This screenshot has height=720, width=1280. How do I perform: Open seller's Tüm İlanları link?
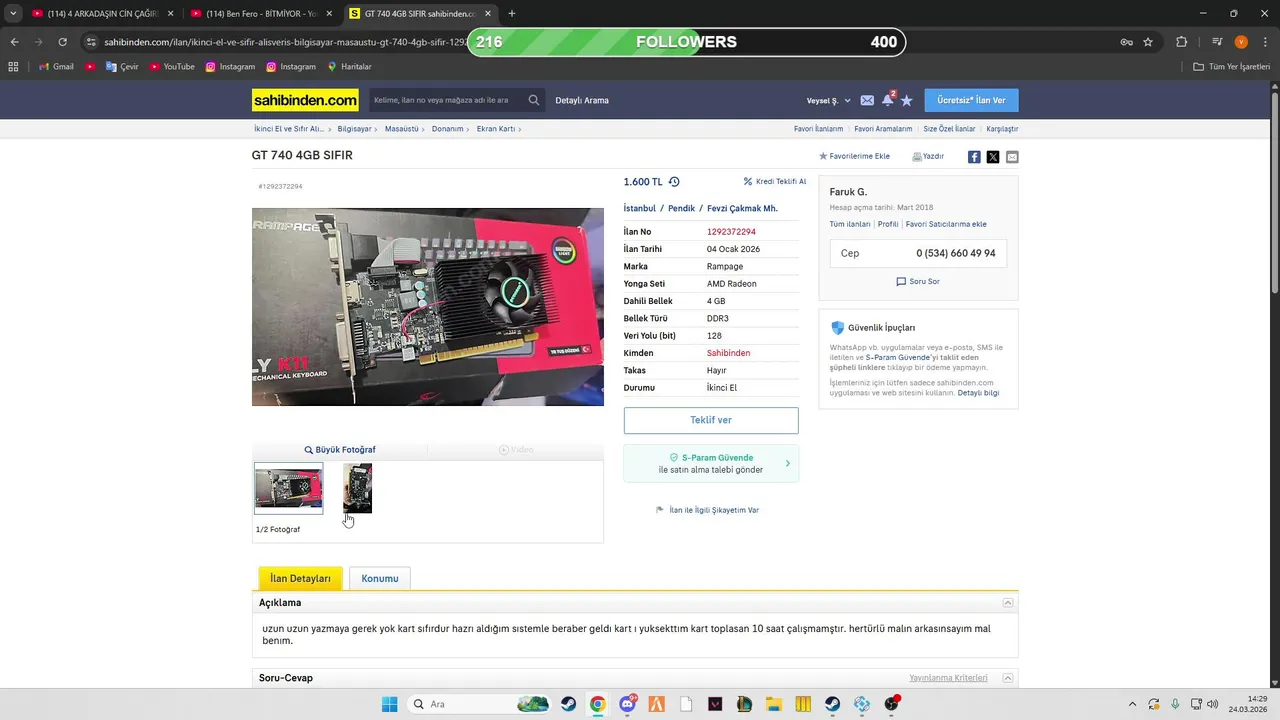[x=850, y=224]
